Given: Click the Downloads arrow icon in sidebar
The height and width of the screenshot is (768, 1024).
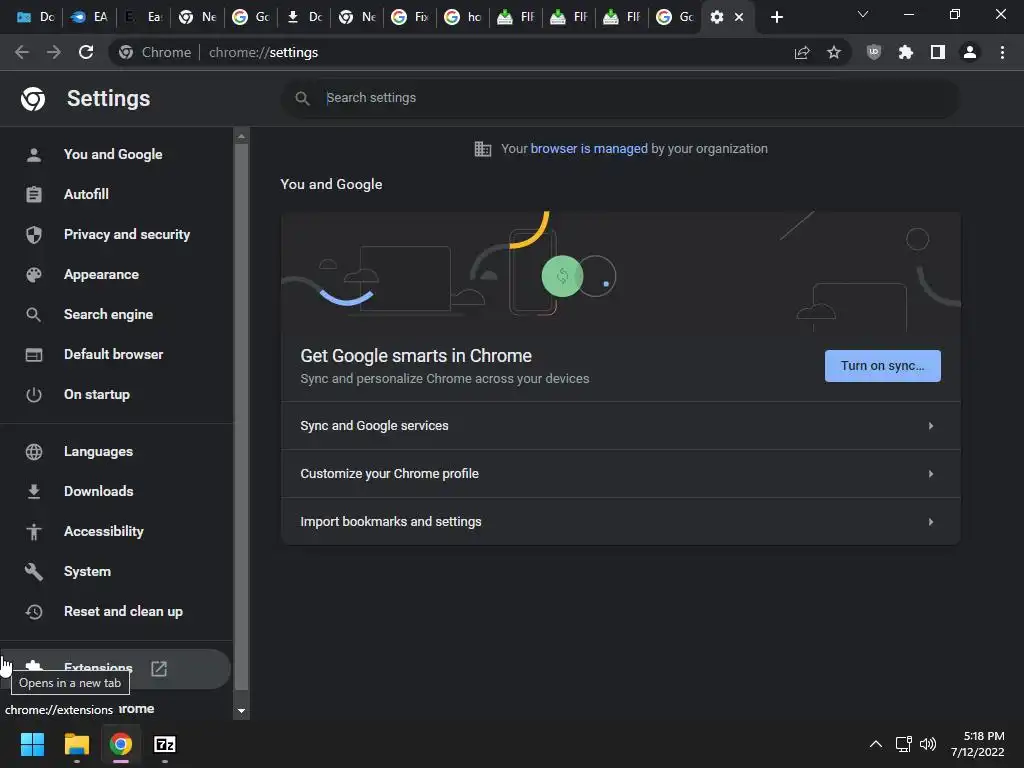Looking at the screenshot, I should tap(34, 492).
